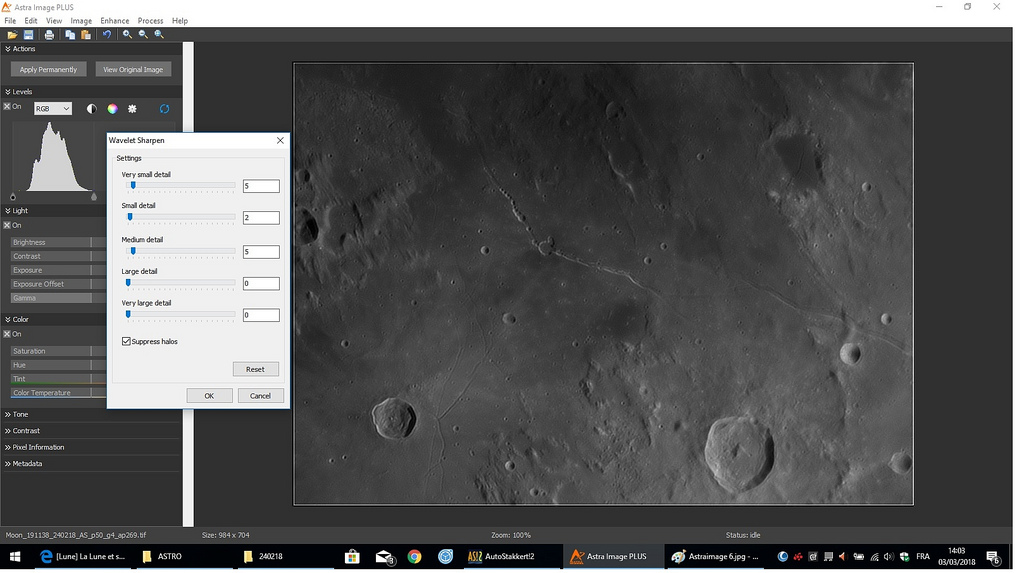Click the Brightness slider bar
Screen dimensions: 1024x573
coord(58,242)
